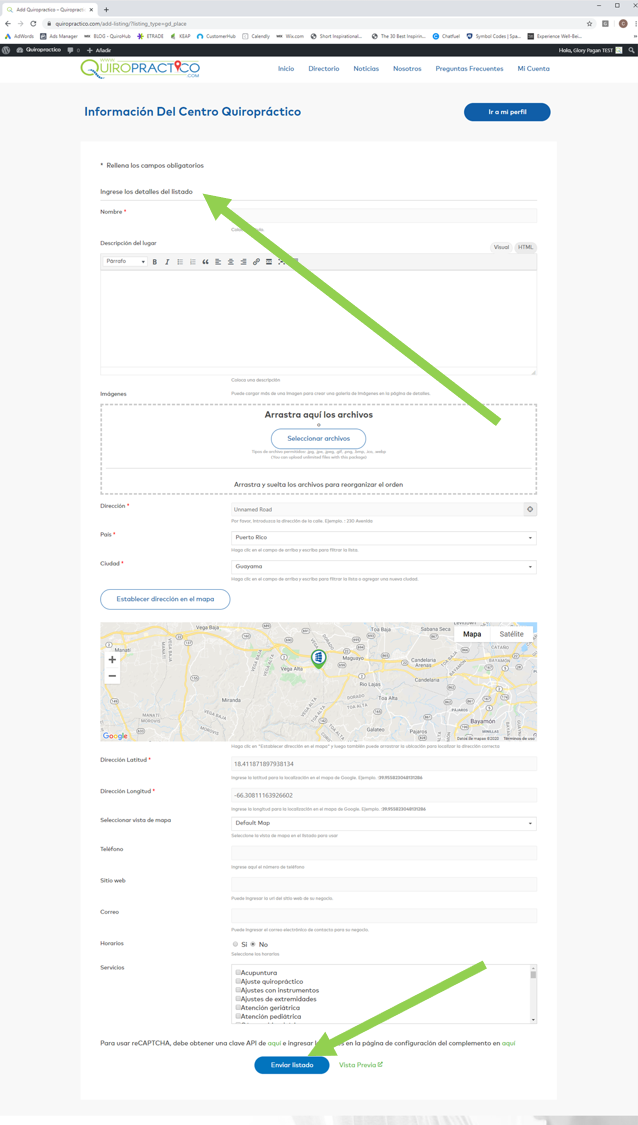Open the Ciudad dropdown showing Guayama
Viewport: 638px width, 1125px height.
click(384, 567)
